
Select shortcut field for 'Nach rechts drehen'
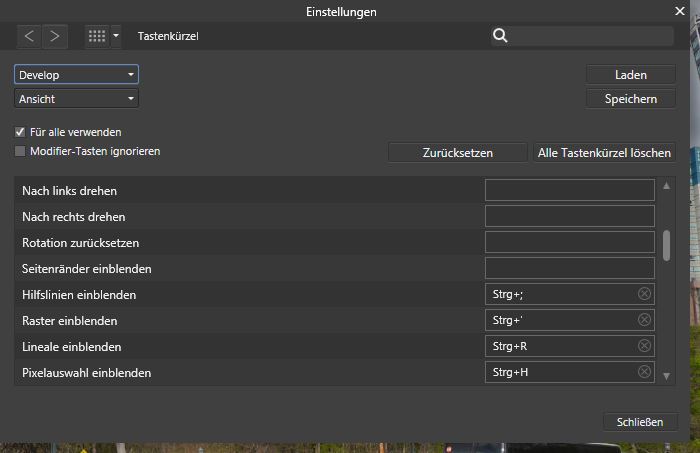coord(570,216)
